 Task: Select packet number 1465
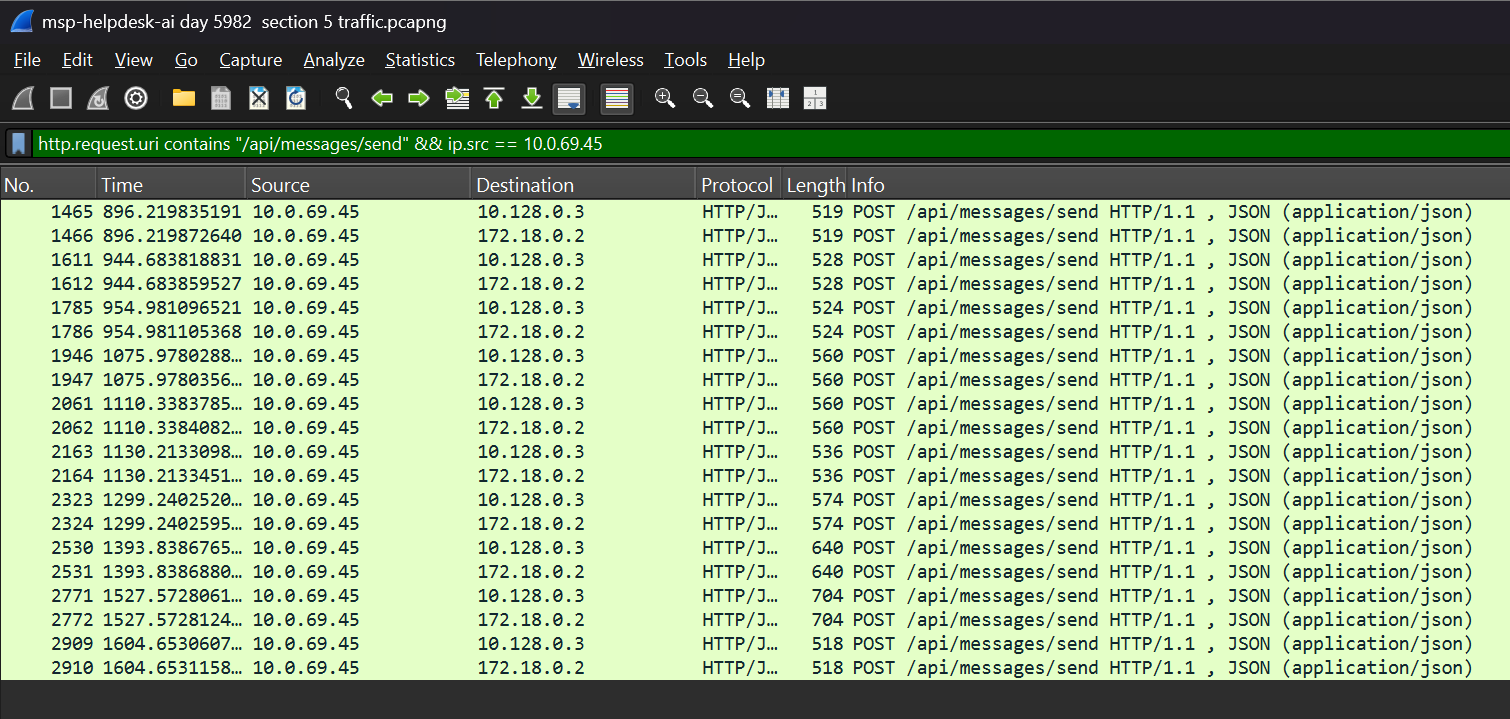(400, 211)
